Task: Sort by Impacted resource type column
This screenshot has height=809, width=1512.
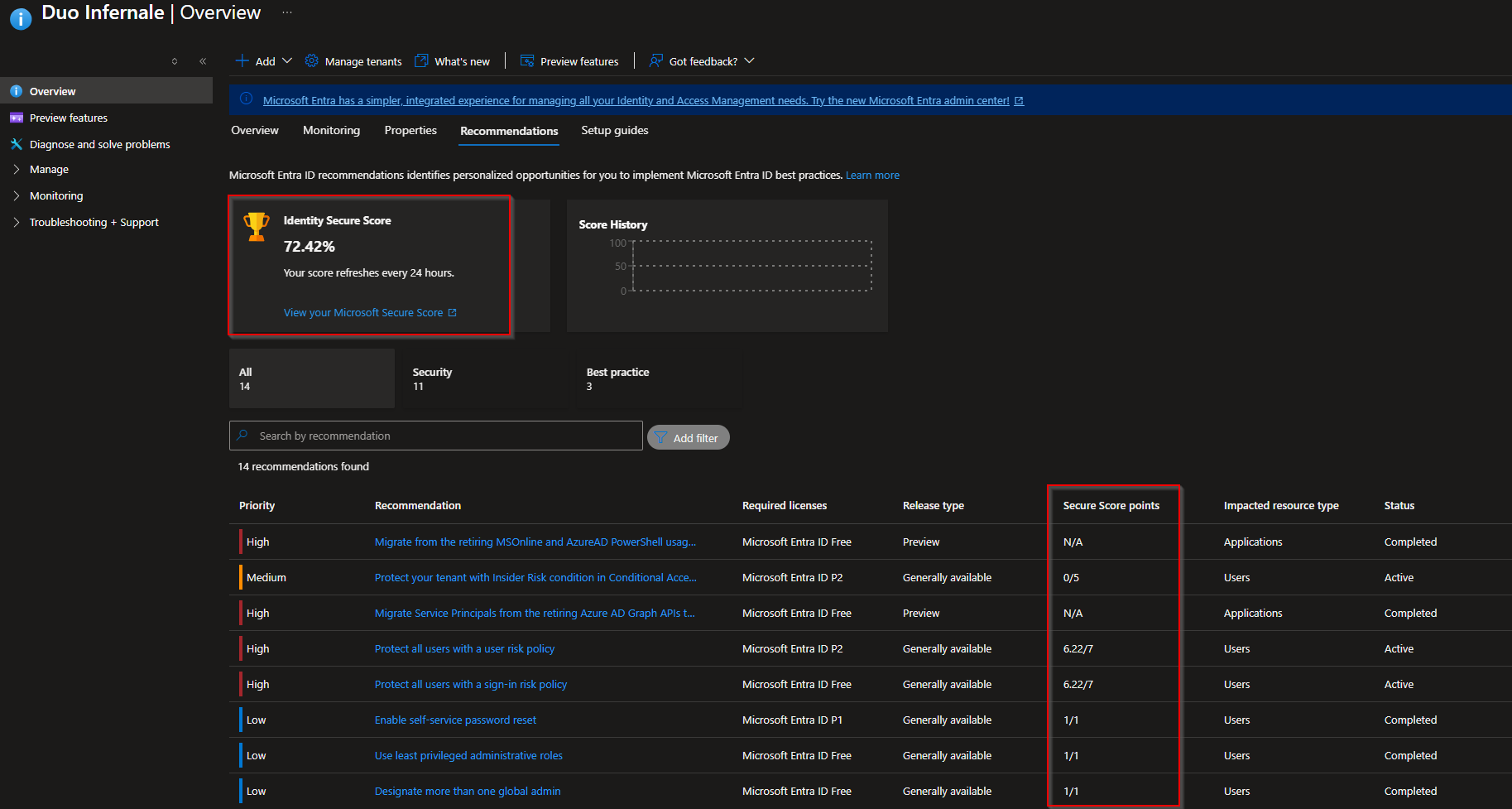Action: pyautogui.click(x=1281, y=505)
